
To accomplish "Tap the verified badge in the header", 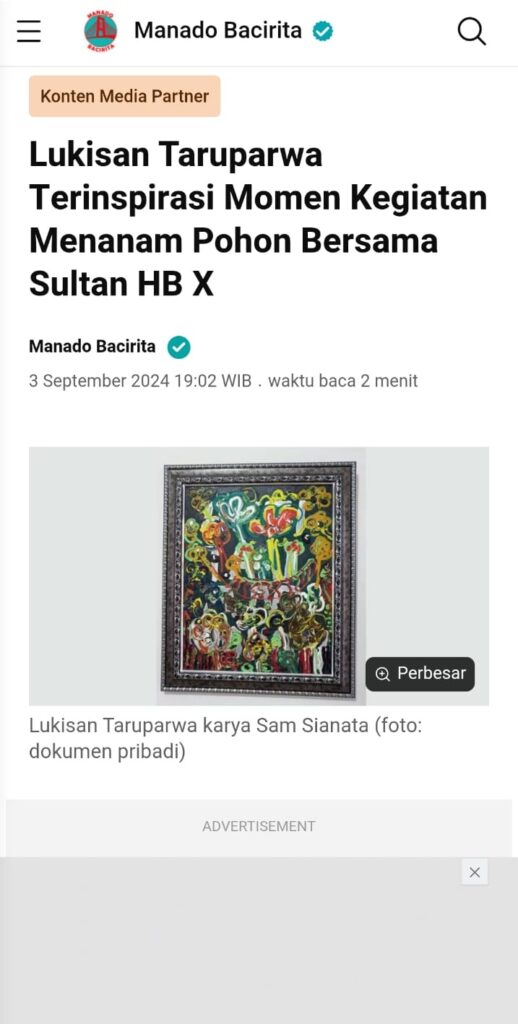I will [323, 31].
